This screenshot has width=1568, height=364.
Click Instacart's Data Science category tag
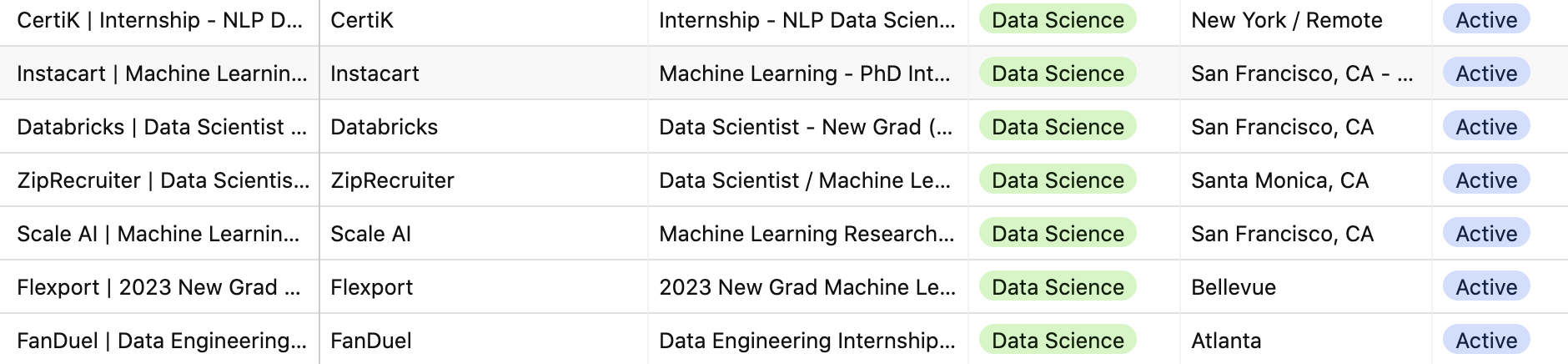[1058, 73]
